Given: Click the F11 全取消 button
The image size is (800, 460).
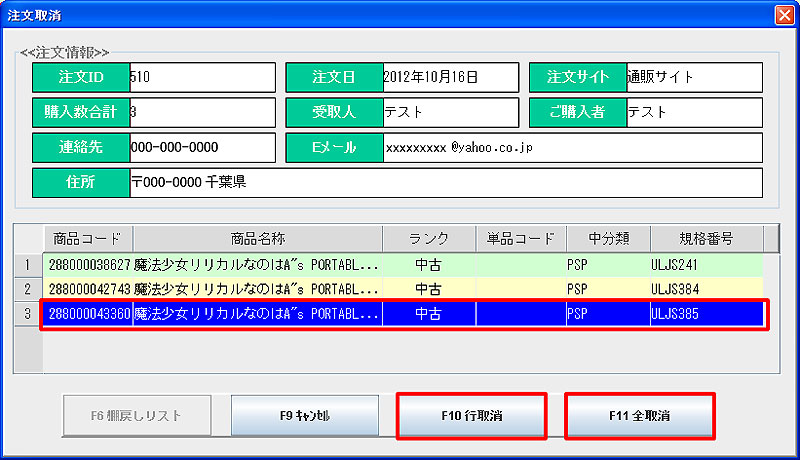Looking at the screenshot, I should click(639, 415).
